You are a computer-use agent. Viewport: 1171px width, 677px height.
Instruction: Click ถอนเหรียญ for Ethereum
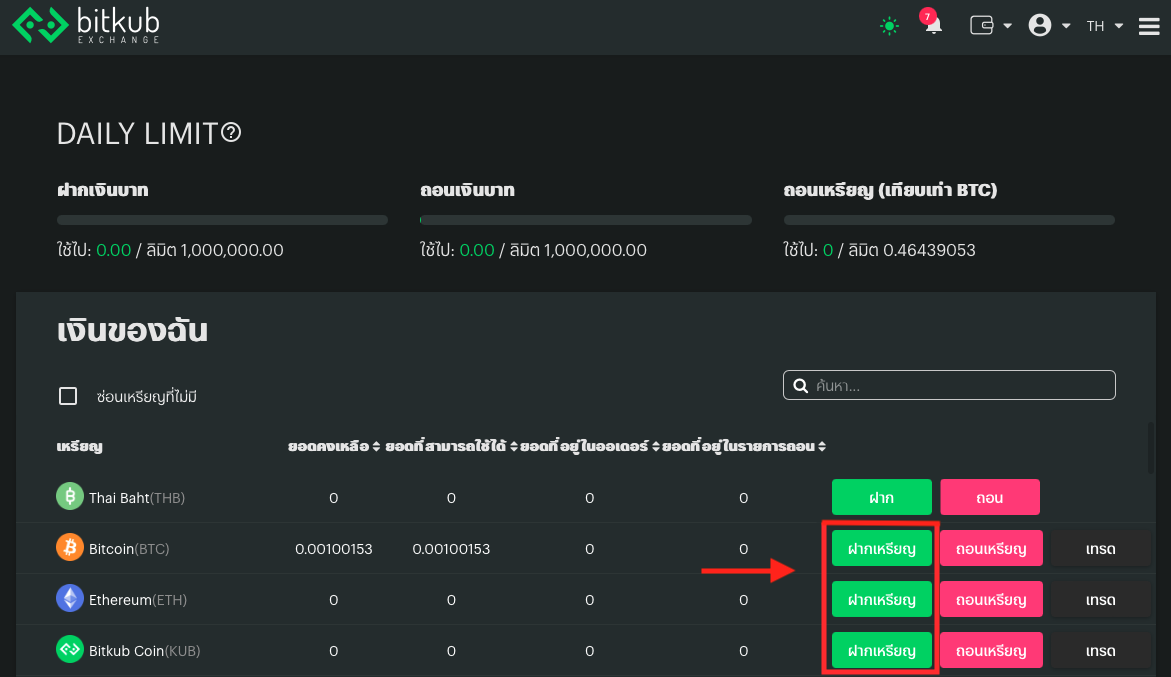click(x=991, y=599)
